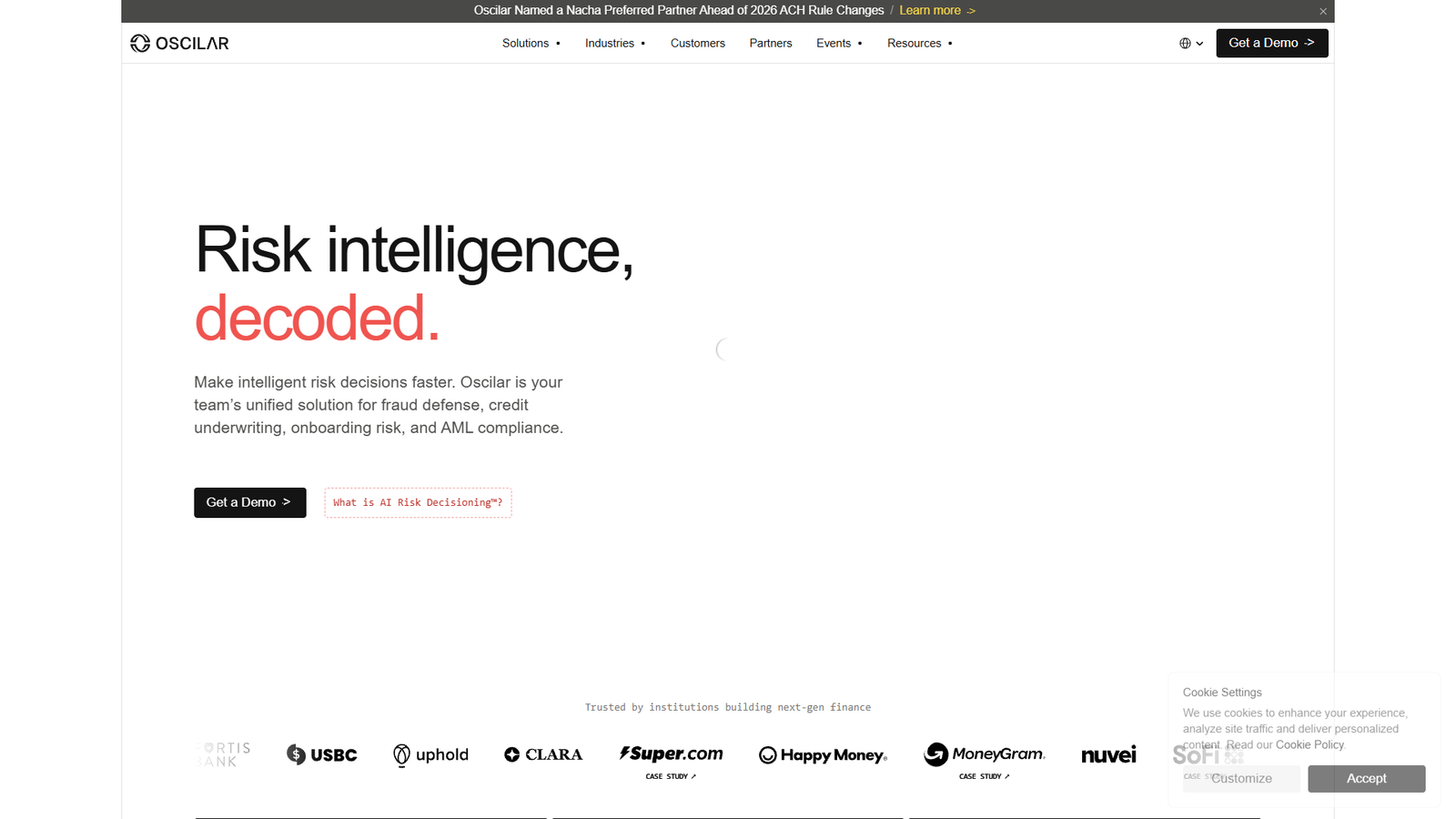The width and height of the screenshot is (1456, 819).
Task: Expand the Solutions menu
Action: click(531, 43)
